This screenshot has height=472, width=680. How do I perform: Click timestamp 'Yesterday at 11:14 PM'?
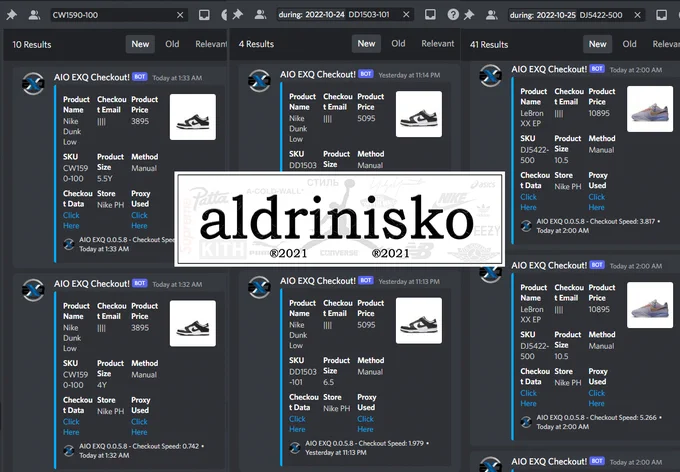[409, 75]
